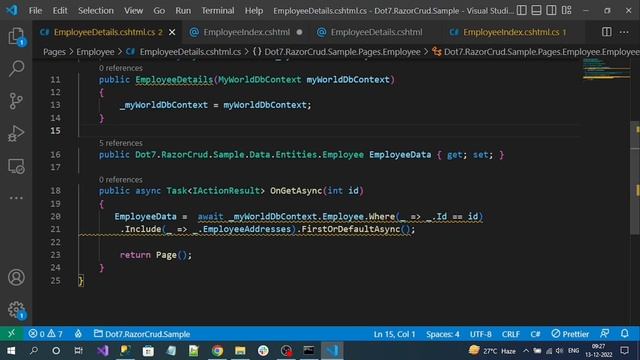
Task: Open Customize Layout icon
Action: tap(566, 10)
